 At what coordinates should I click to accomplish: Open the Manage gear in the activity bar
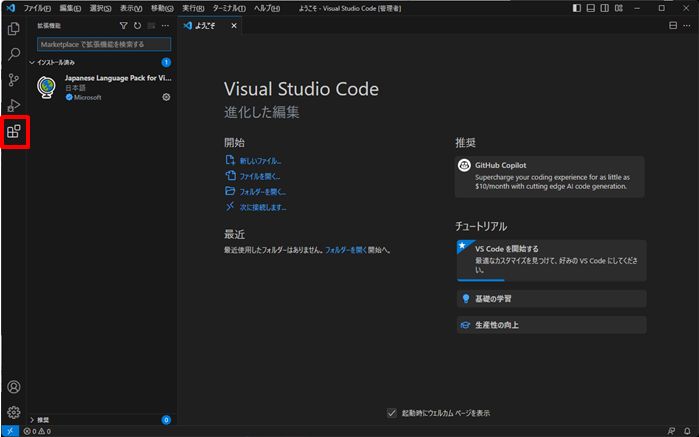pos(14,412)
